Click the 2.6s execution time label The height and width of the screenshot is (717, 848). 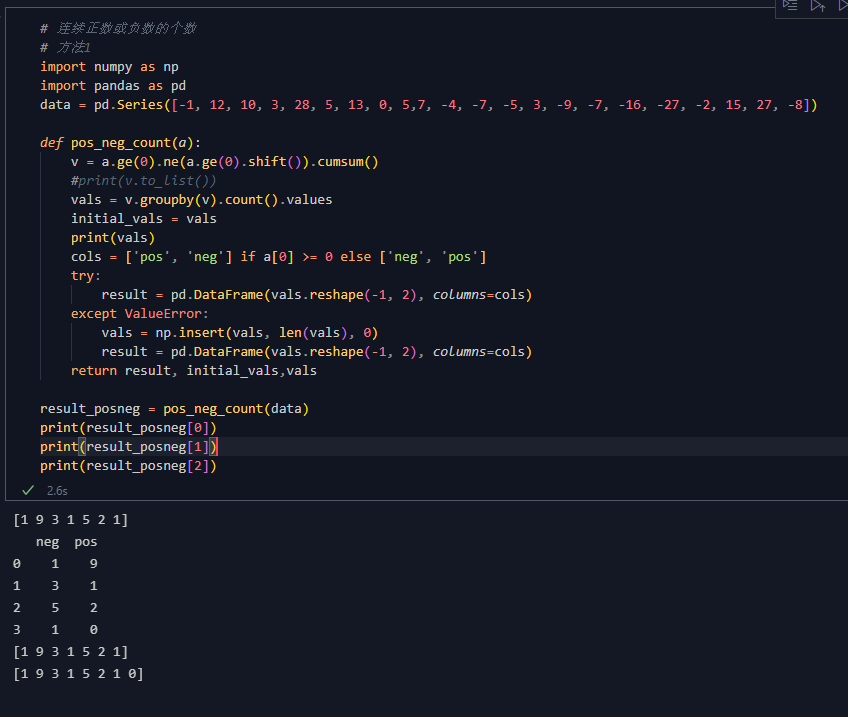pos(57,491)
